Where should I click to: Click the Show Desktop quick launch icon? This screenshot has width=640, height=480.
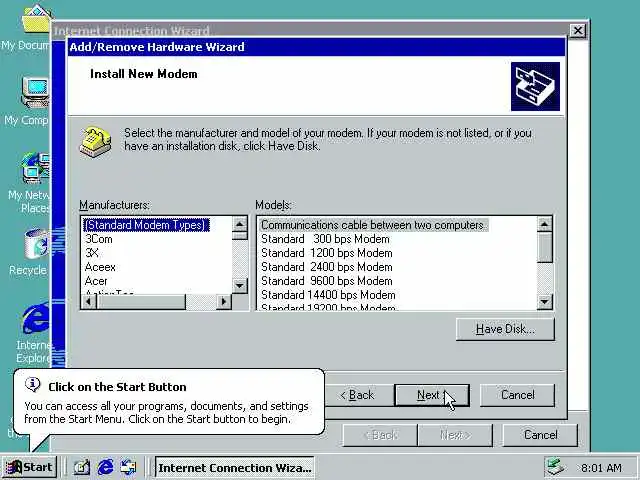click(82, 467)
